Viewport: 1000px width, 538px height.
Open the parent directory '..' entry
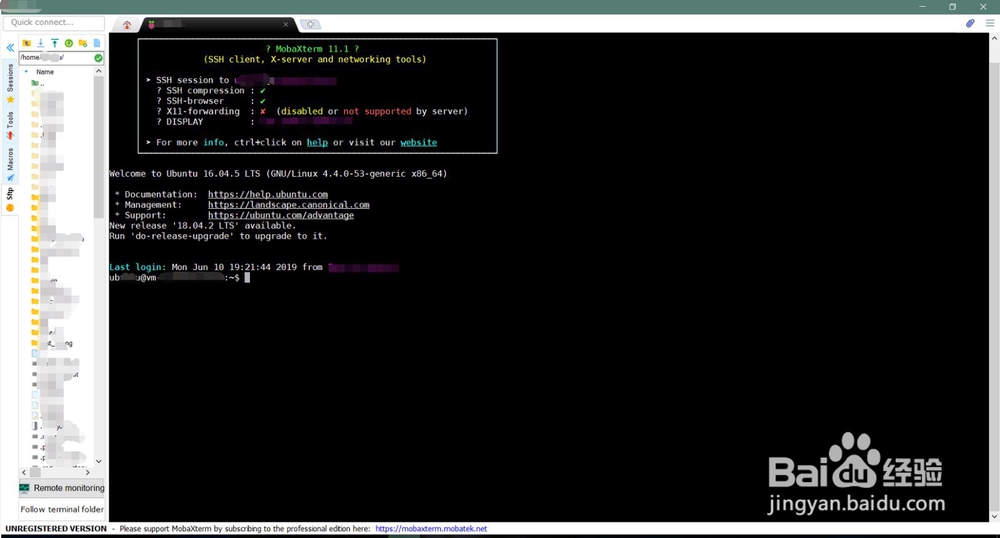point(38,84)
